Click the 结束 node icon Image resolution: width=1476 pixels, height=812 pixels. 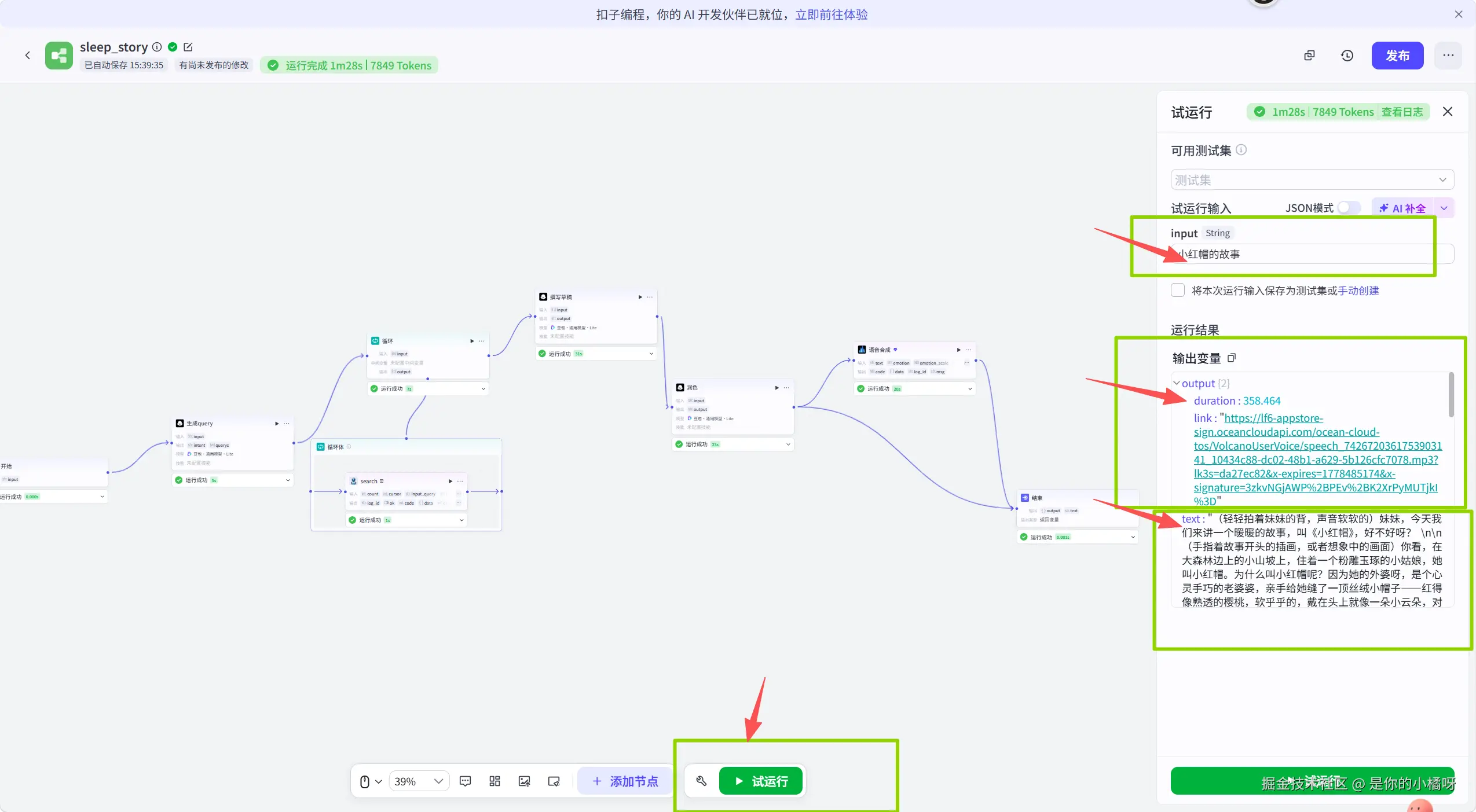pyautogui.click(x=1025, y=498)
